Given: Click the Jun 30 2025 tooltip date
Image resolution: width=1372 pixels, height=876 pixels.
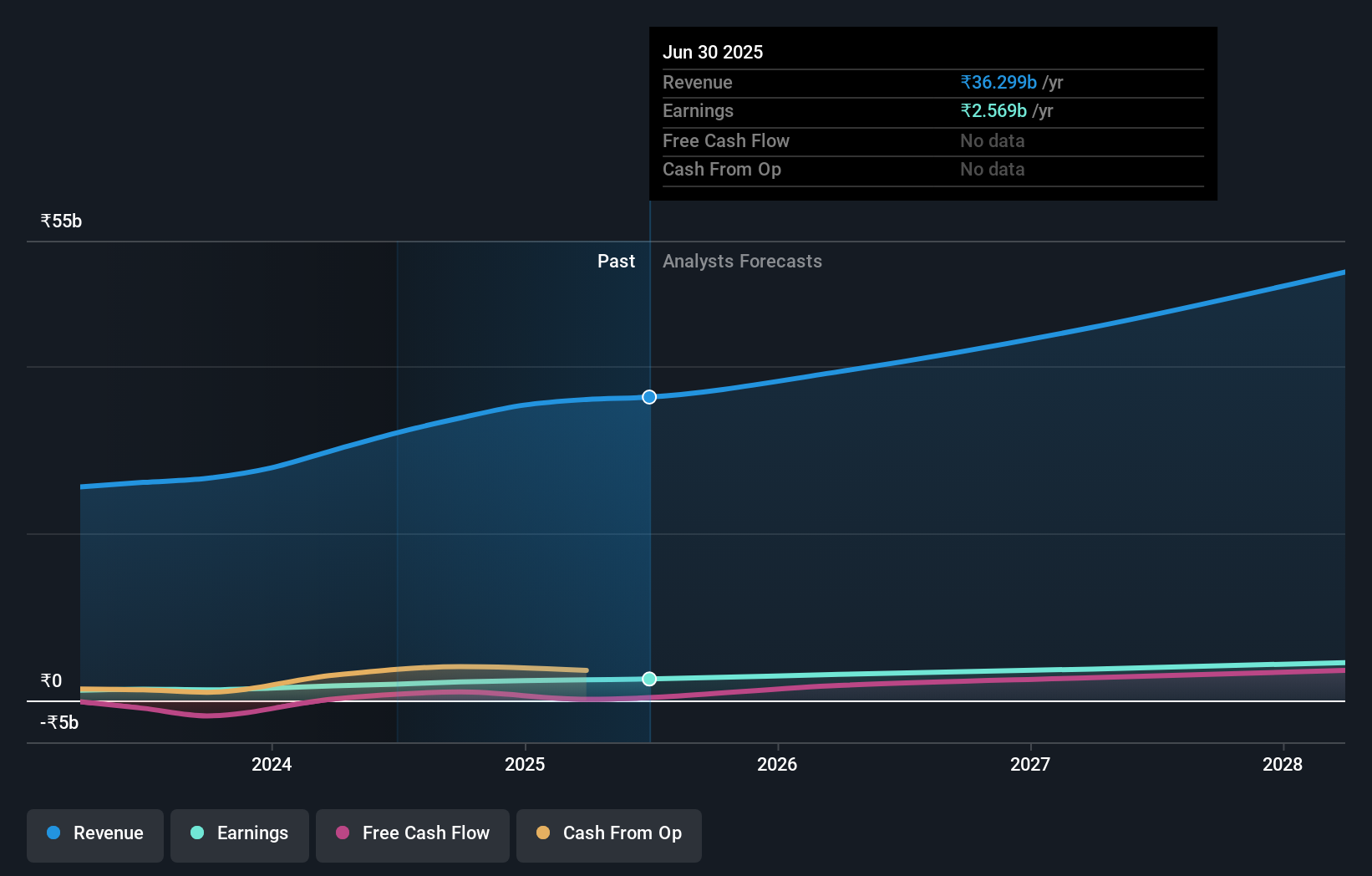Looking at the screenshot, I should 713,52.
